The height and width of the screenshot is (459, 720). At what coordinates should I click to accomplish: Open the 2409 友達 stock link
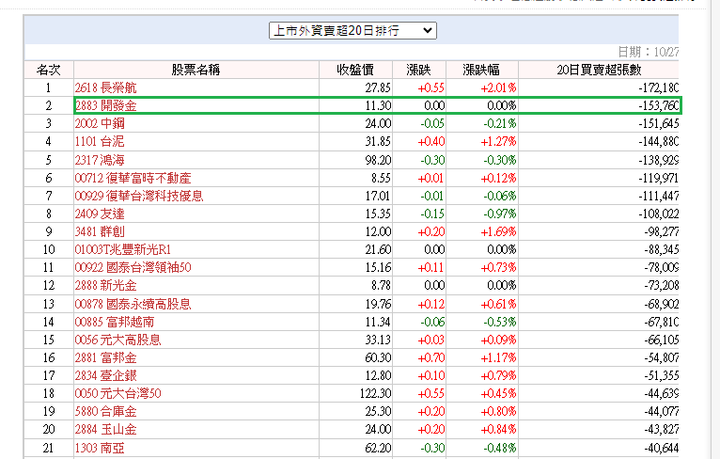tap(100, 213)
